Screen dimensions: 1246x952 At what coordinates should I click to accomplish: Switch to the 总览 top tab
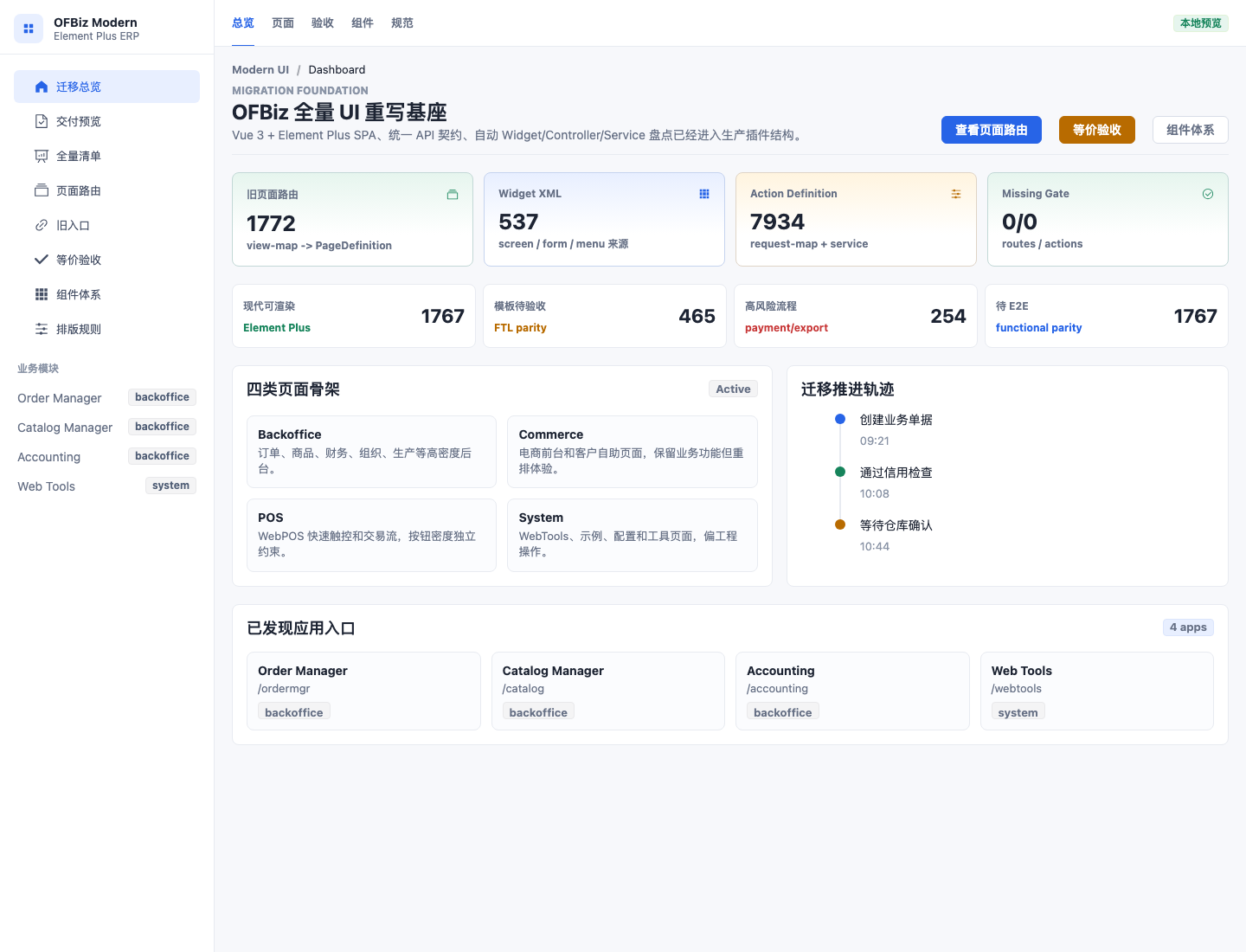243,23
